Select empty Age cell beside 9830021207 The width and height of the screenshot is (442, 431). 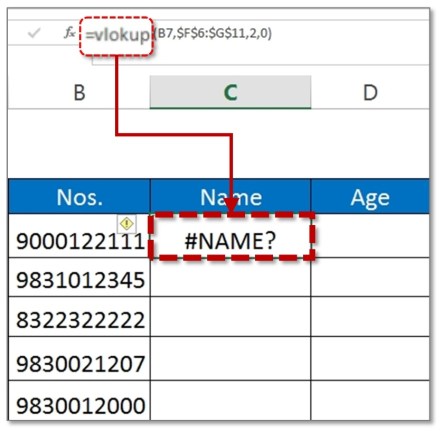coord(370,359)
